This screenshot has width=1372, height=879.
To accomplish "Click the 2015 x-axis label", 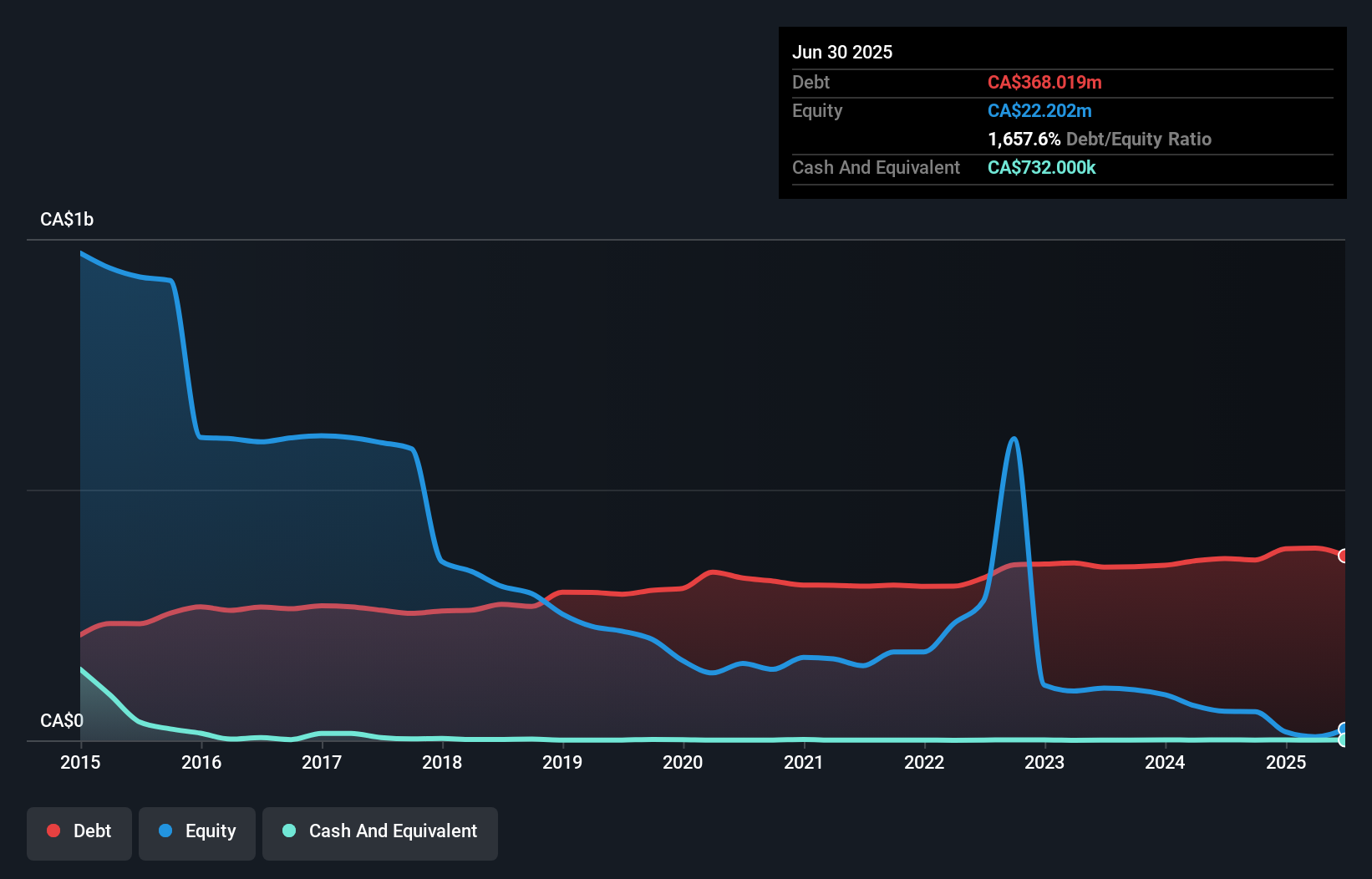I will 80,762.
